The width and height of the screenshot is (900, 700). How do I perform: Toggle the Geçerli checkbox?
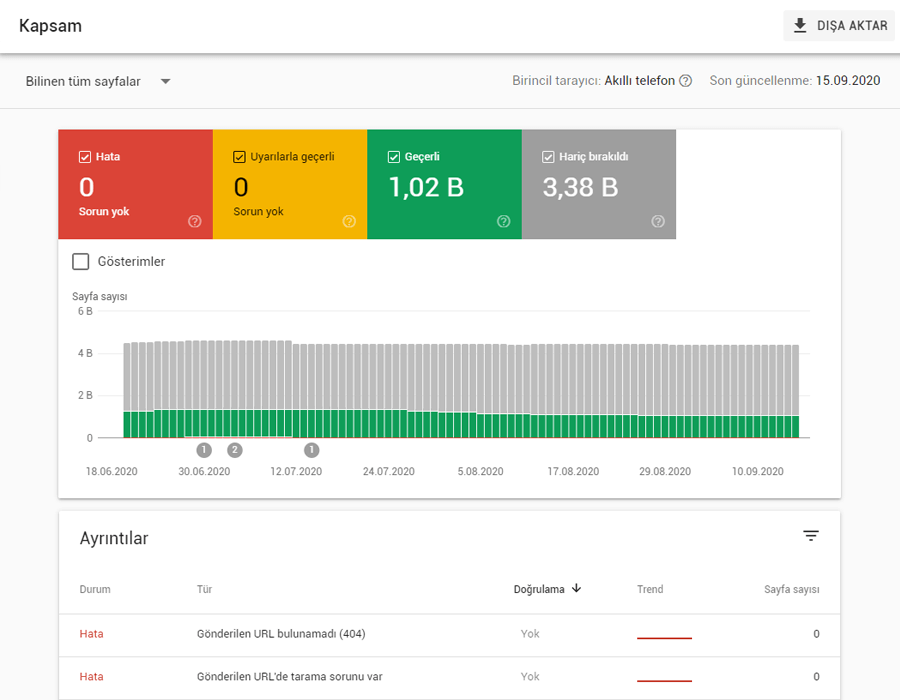[x=394, y=157]
